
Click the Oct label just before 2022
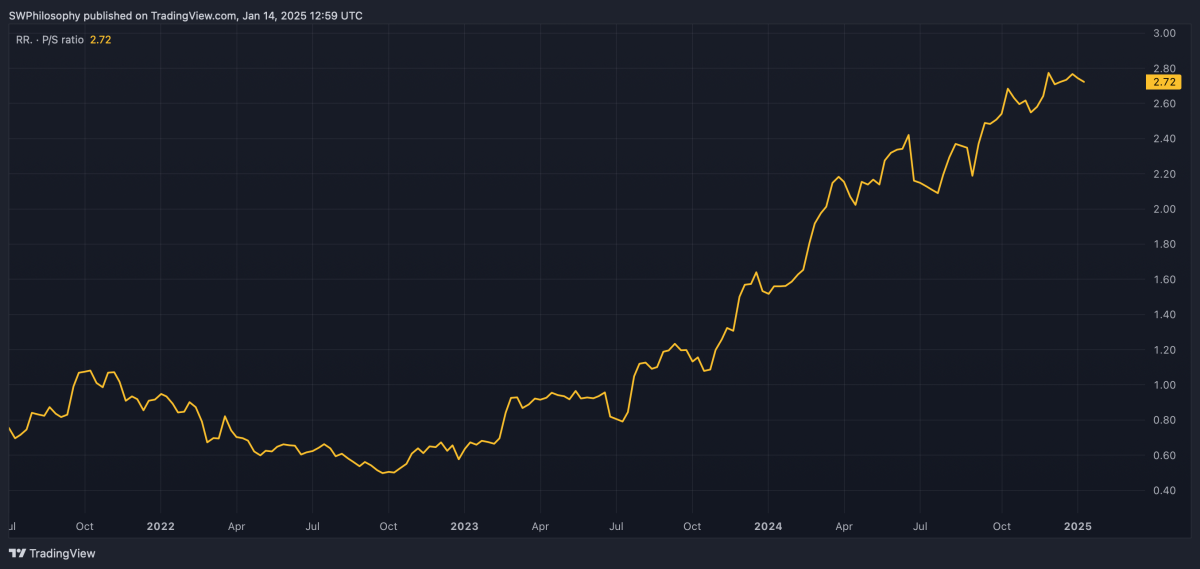pyautogui.click(x=85, y=526)
